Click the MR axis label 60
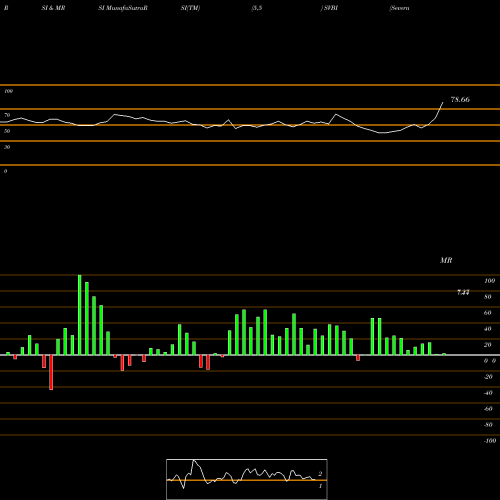Viewport: 500px width, 500px height. coord(488,313)
